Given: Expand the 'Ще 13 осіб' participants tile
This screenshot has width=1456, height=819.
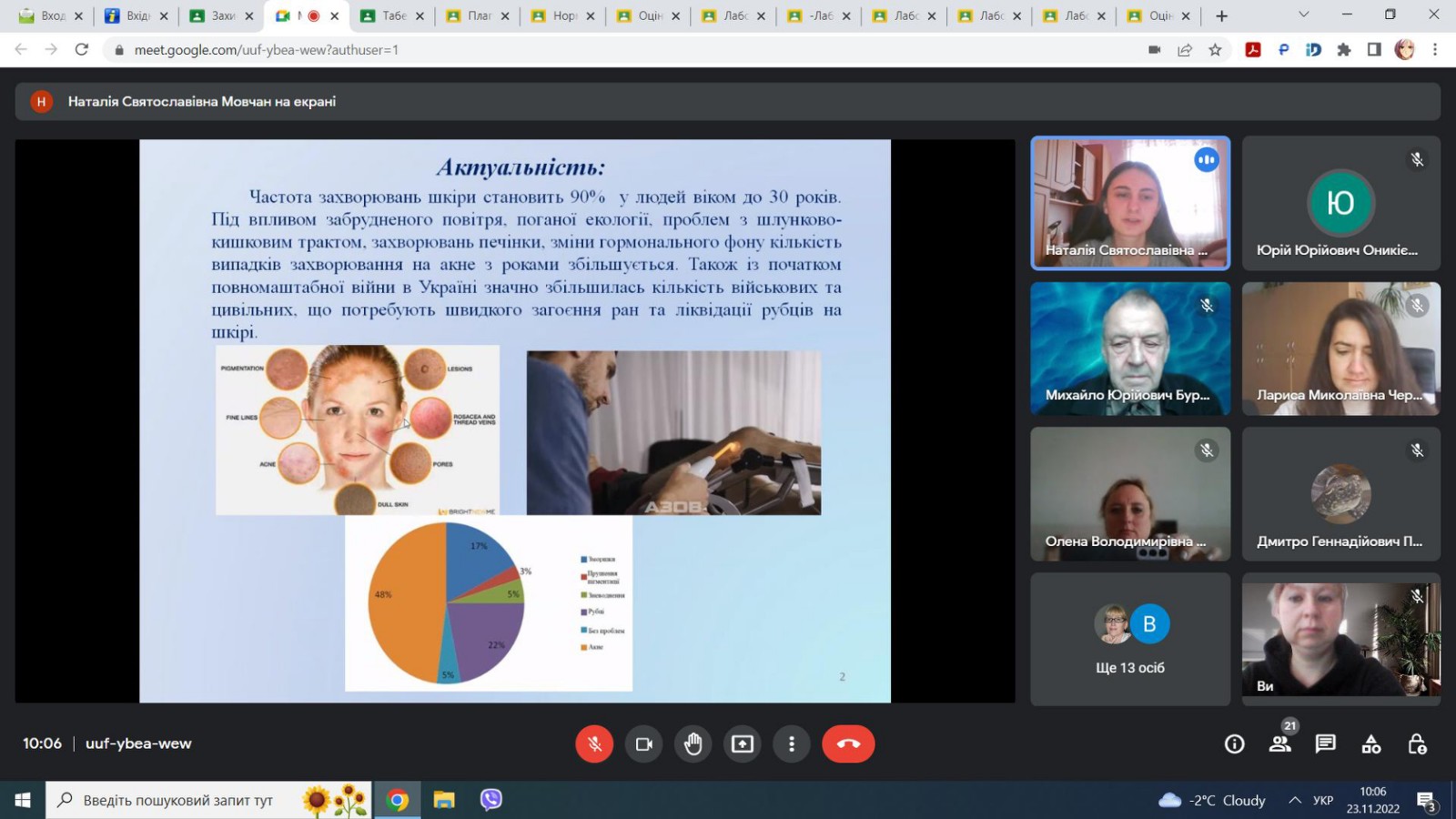Looking at the screenshot, I should click(1130, 639).
